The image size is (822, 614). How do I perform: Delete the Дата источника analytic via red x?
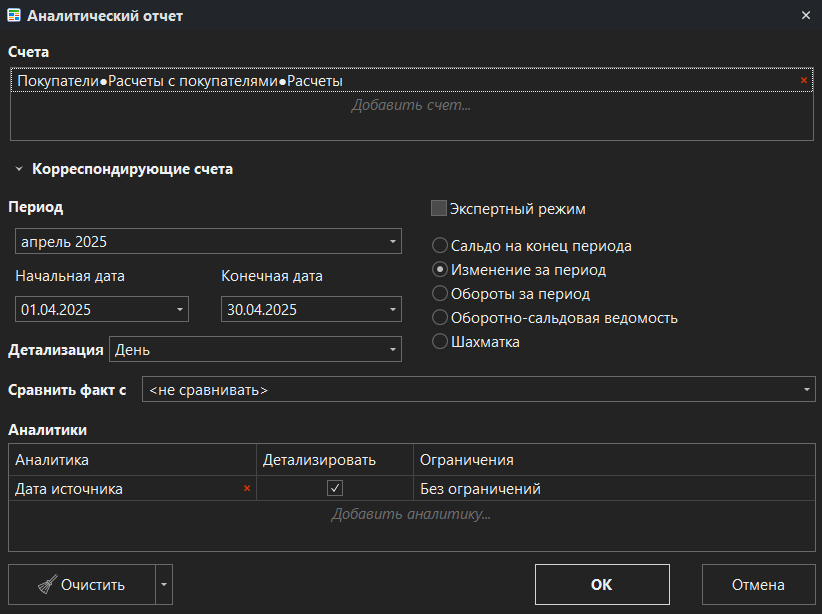coord(246,489)
